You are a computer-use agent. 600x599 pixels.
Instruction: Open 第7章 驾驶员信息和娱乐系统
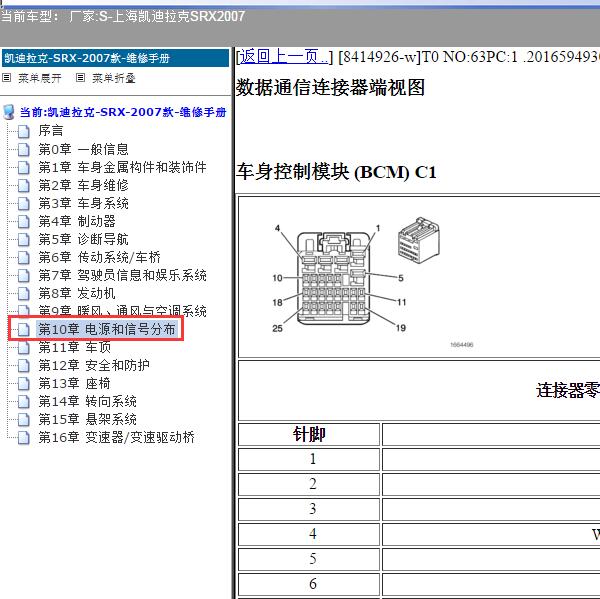tap(122, 275)
